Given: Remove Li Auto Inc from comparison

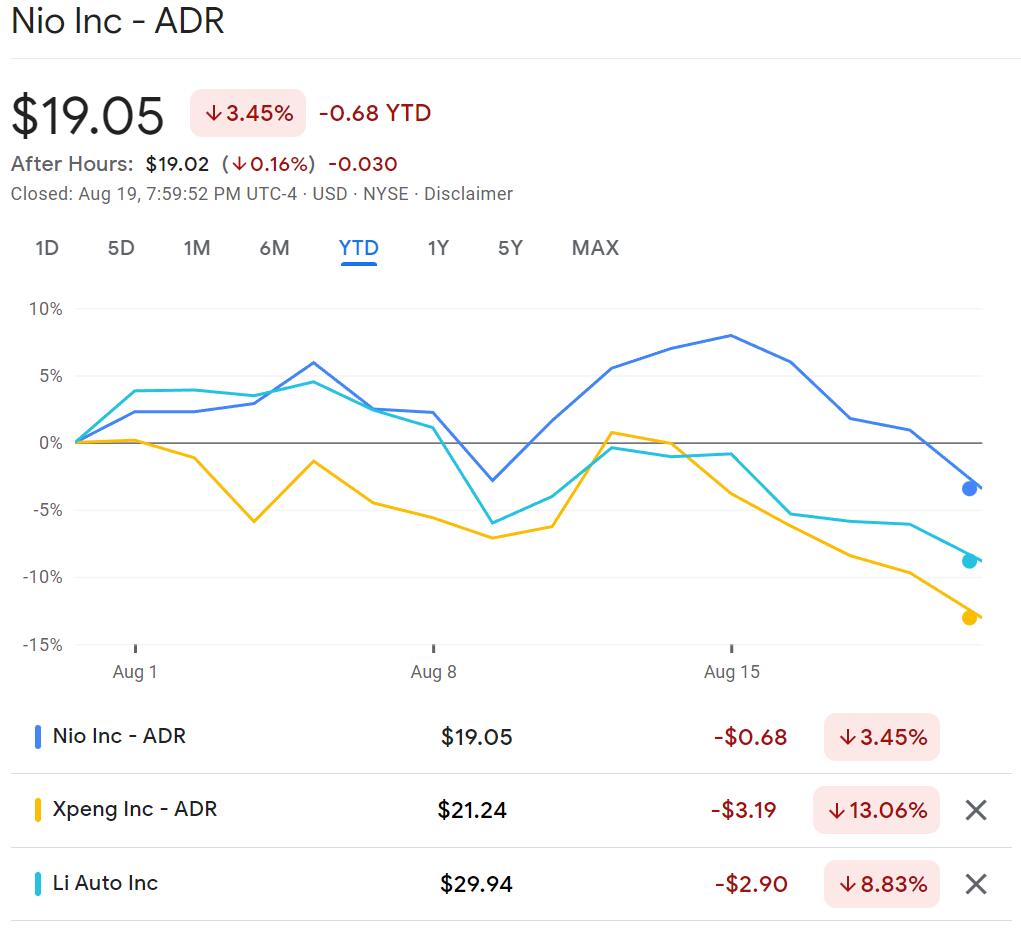Looking at the screenshot, I should tap(976, 884).
